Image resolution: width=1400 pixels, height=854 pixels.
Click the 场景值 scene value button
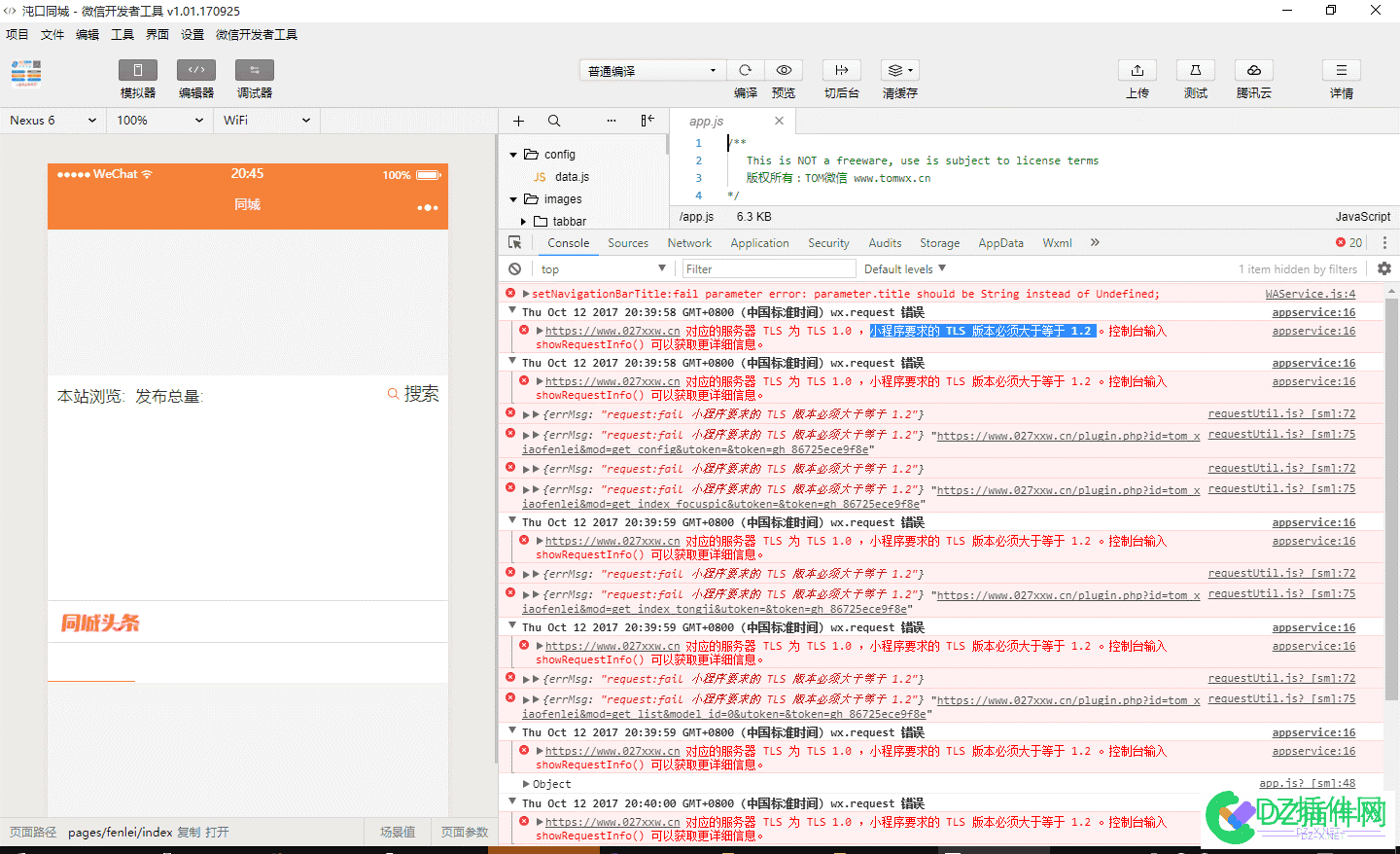[x=398, y=833]
